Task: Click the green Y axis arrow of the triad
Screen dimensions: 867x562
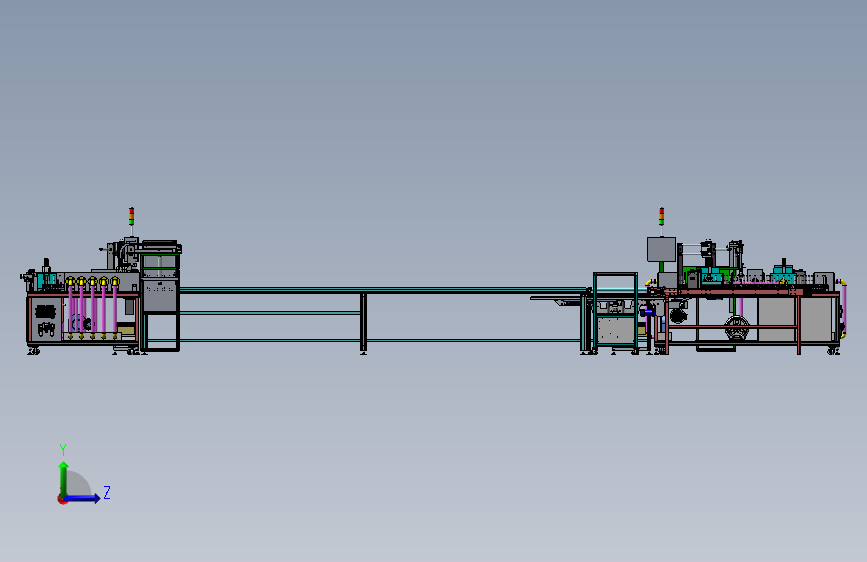Action: tap(64, 478)
